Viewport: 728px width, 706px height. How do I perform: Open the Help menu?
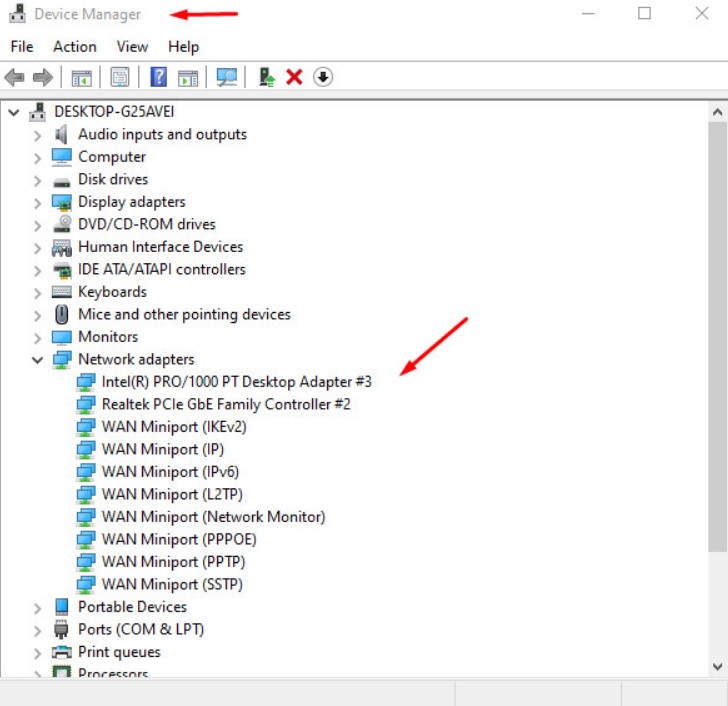183,46
